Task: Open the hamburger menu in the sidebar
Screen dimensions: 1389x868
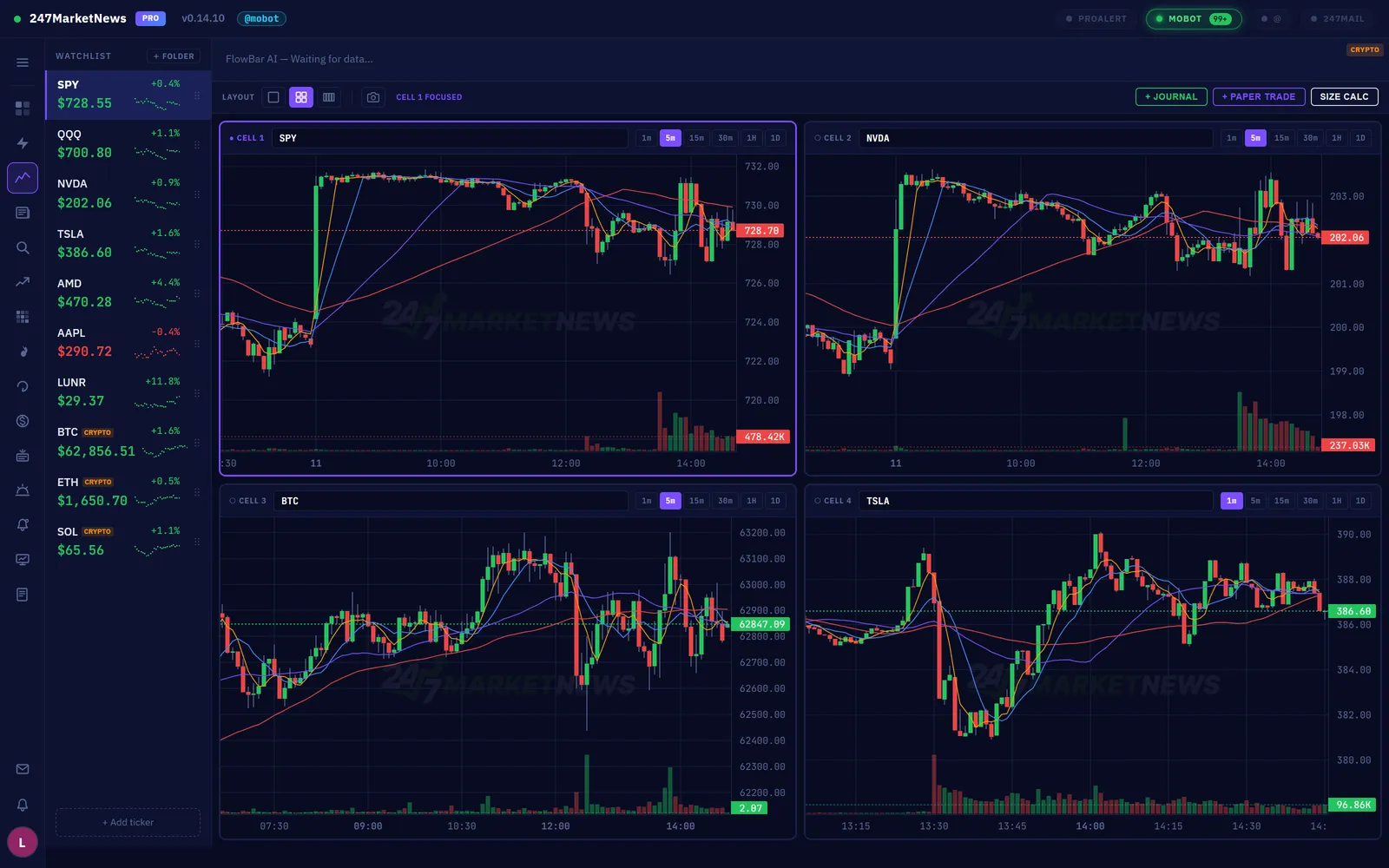Action: pos(23,62)
